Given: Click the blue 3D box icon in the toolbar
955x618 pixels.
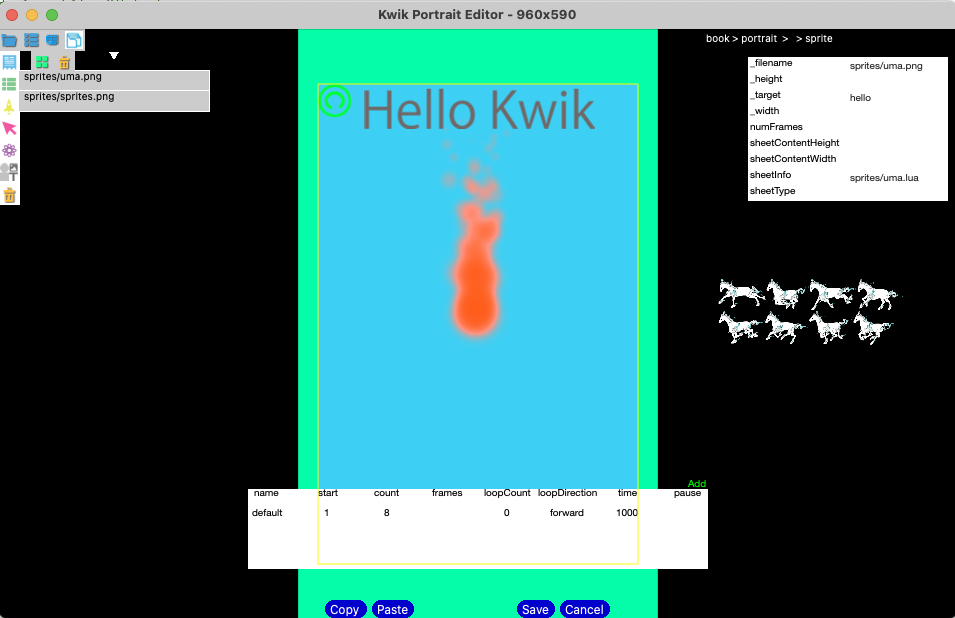Looking at the screenshot, I should [52, 41].
